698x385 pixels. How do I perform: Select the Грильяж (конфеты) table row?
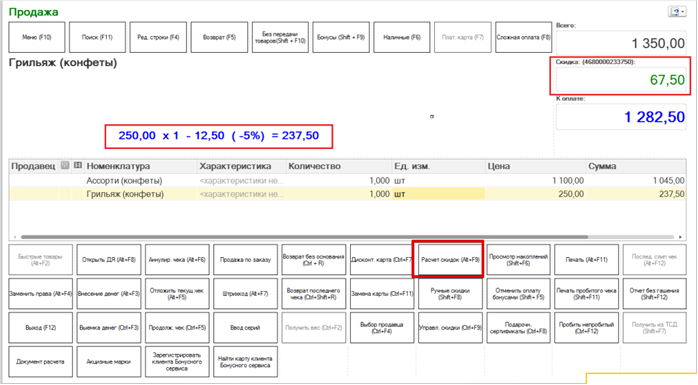click(347, 194)
